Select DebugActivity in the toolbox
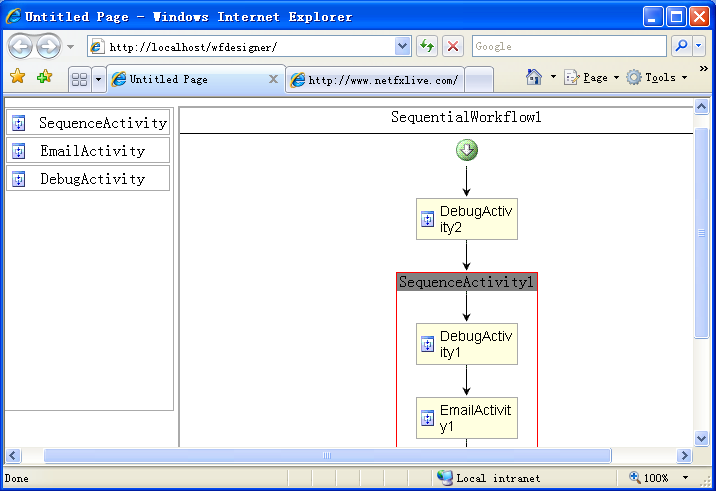Image resolution: width=716 pixels, height=491 pixels. (x=88, y=178)
